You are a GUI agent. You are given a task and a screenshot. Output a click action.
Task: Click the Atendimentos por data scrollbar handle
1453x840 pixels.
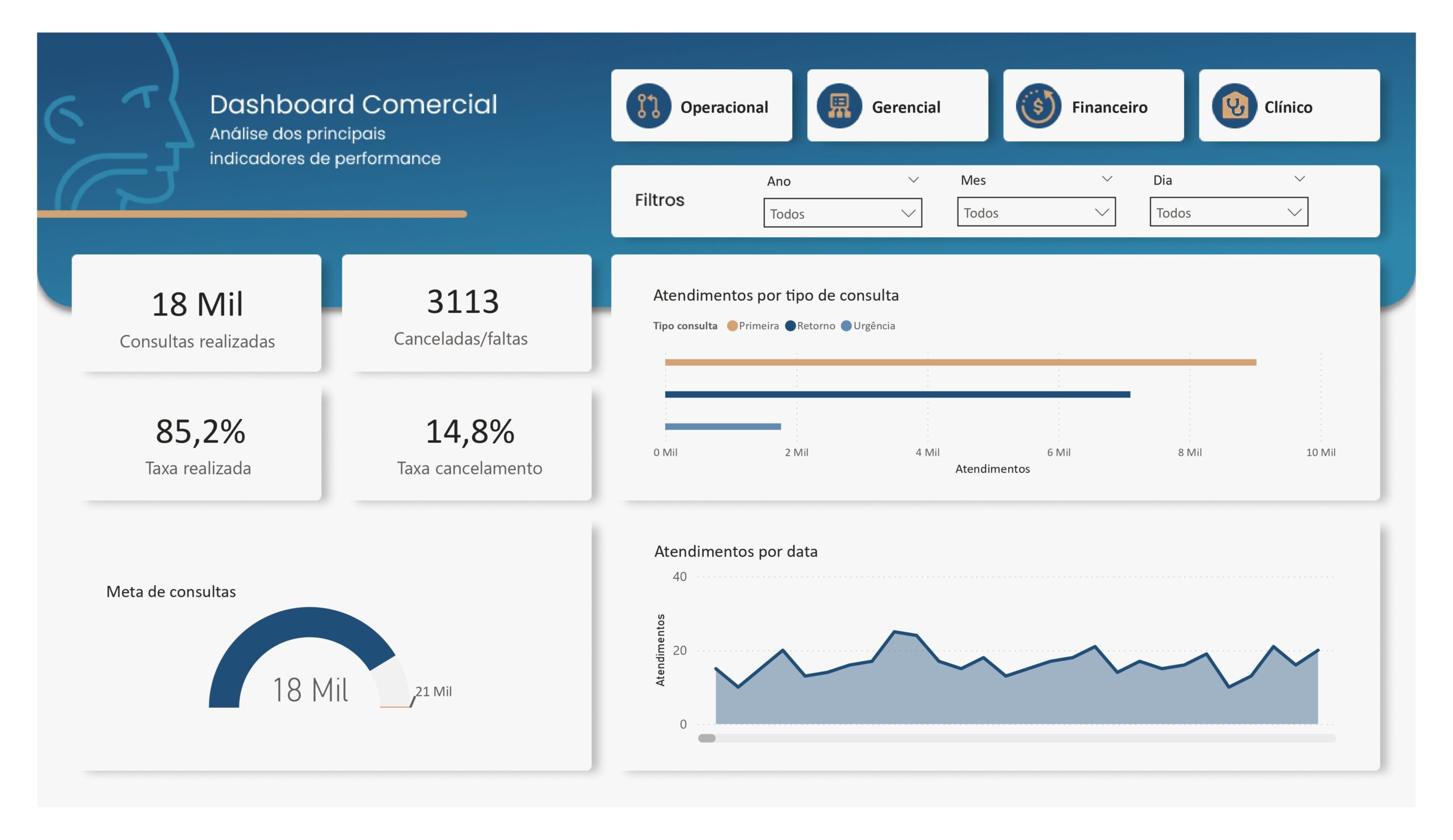coord(707,738)
